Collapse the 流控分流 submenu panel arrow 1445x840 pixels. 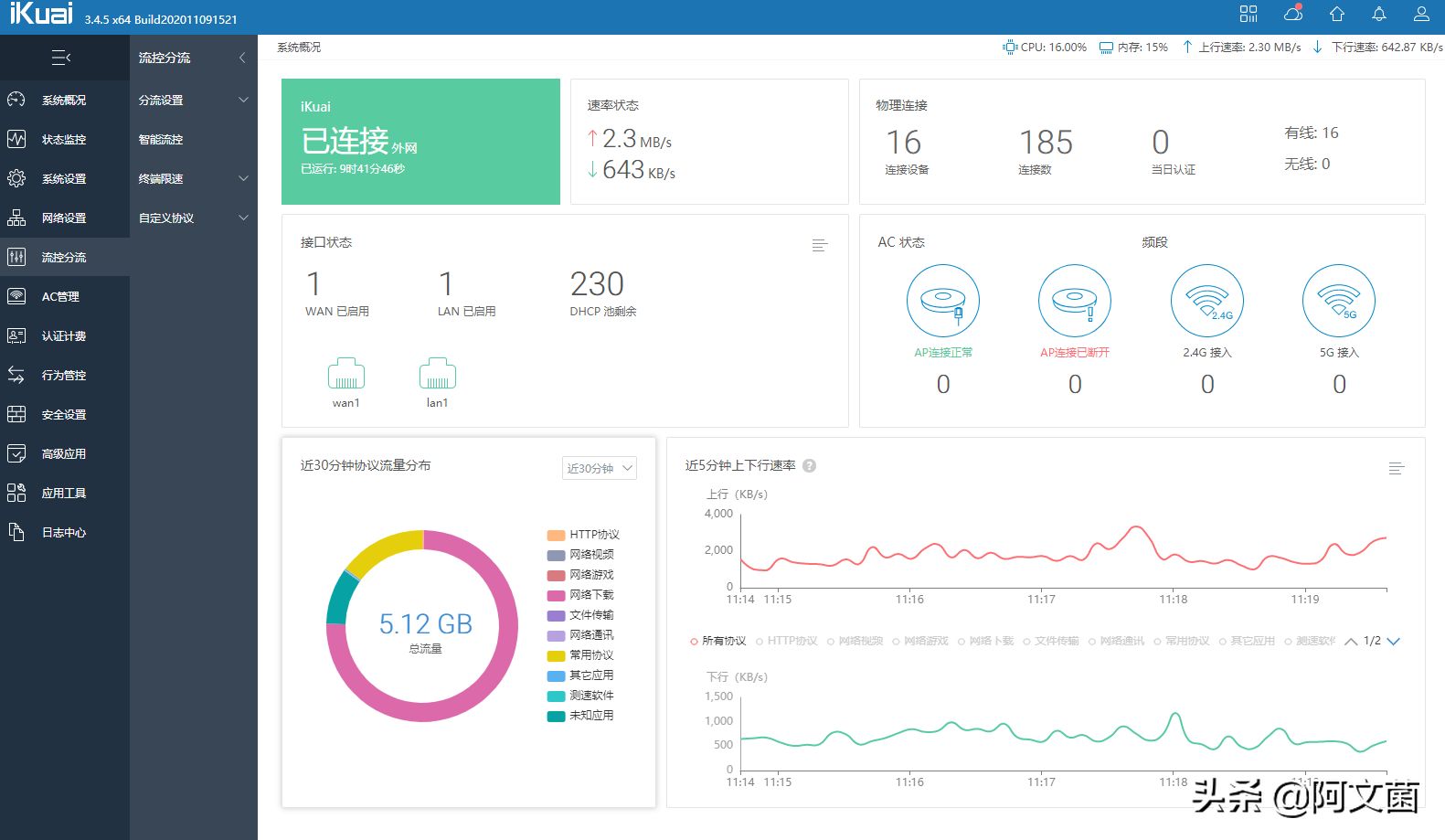click(242, 58)
